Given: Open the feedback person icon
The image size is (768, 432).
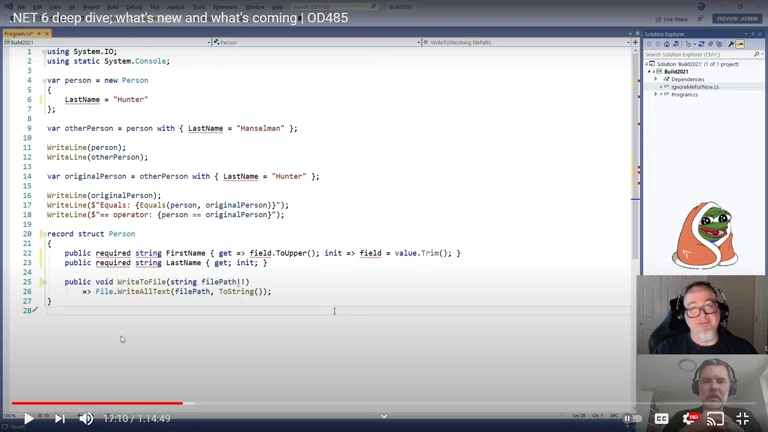Looking at the screenshot, I should click(x=700, y=19).
